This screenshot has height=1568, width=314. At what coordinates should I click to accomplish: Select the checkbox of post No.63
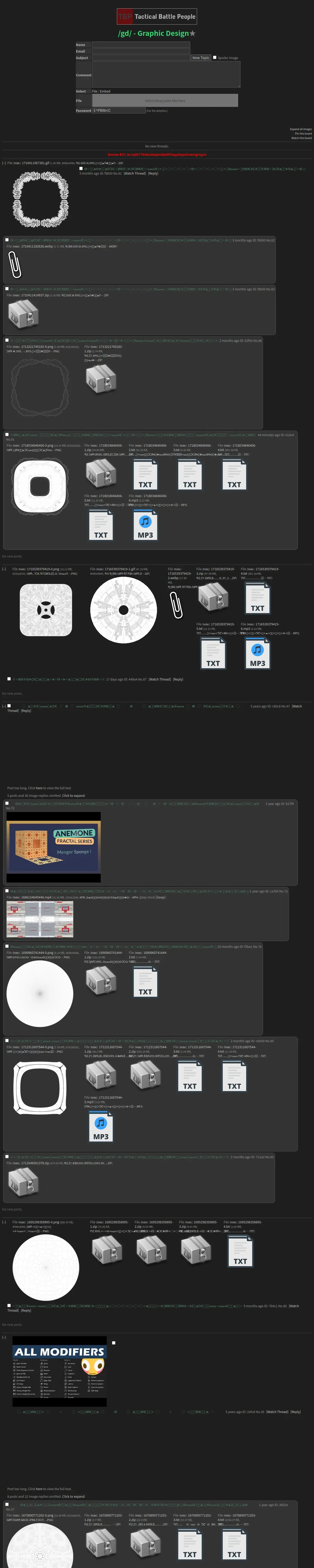[x=7, y=289]
